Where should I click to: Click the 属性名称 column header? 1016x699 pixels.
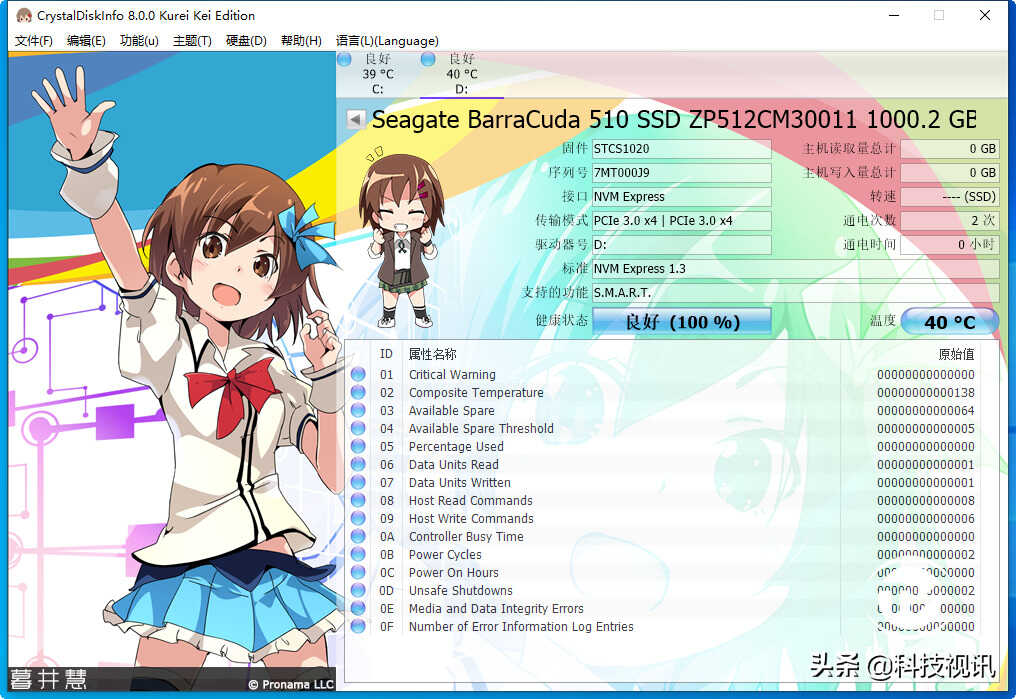pos(432,354)
